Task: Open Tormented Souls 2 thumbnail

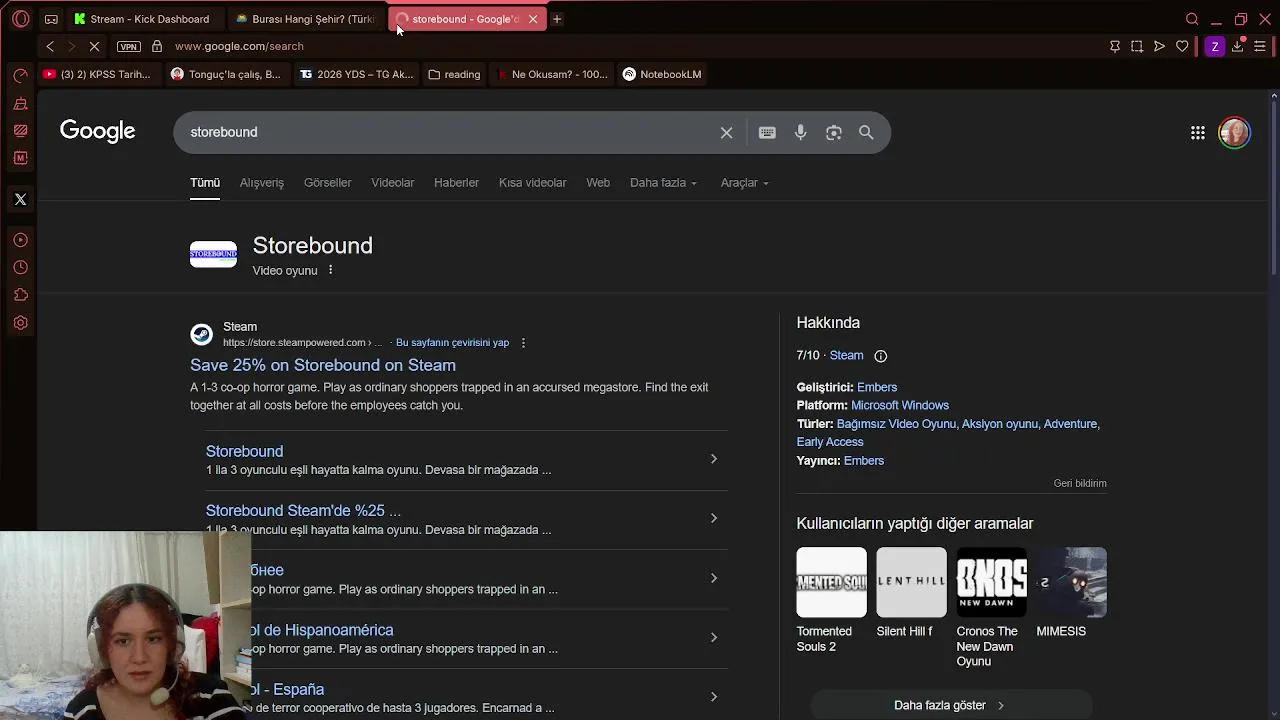Action: [831, 582]
